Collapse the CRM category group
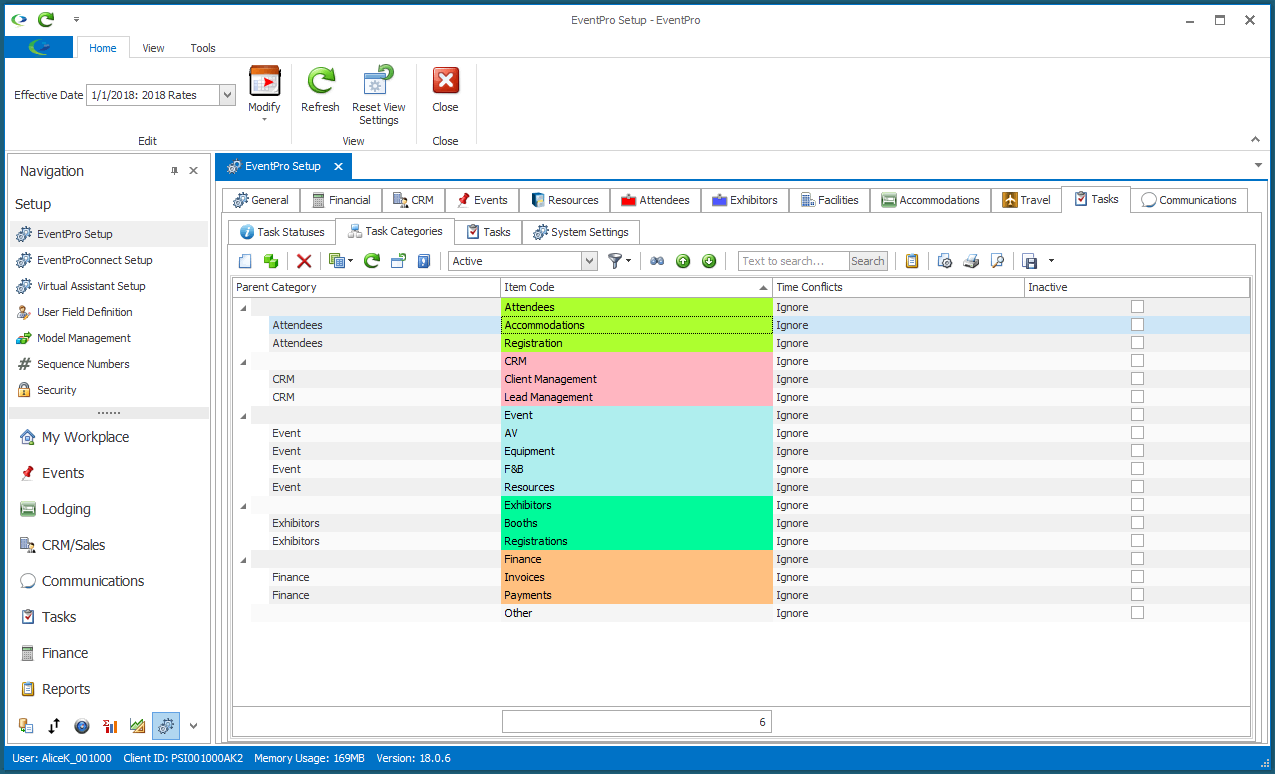 coord(242,362)
